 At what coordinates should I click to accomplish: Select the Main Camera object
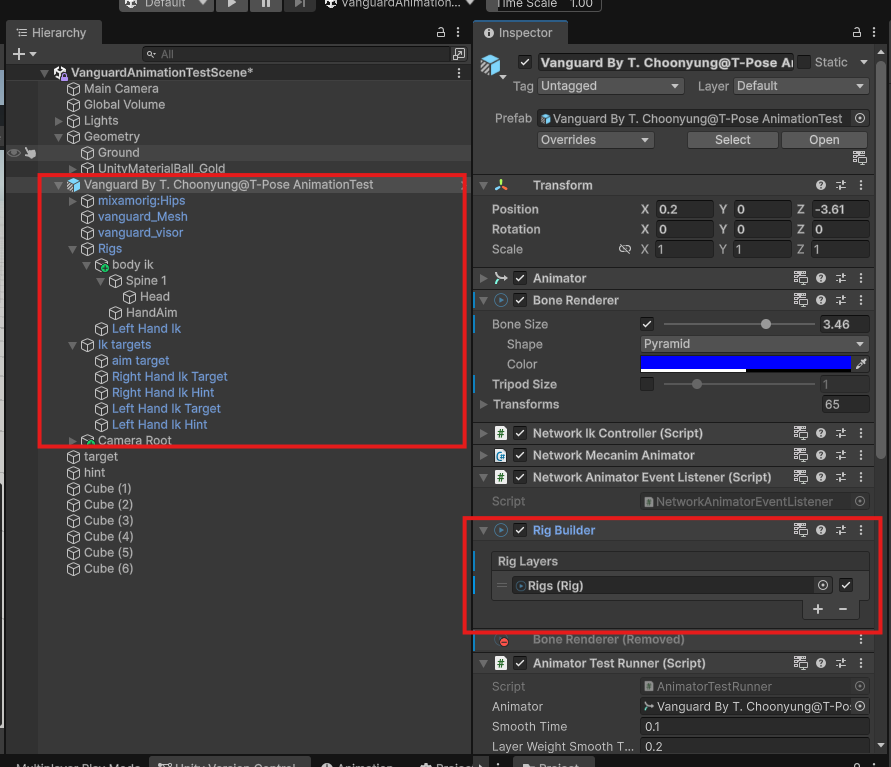coord(121,89)
